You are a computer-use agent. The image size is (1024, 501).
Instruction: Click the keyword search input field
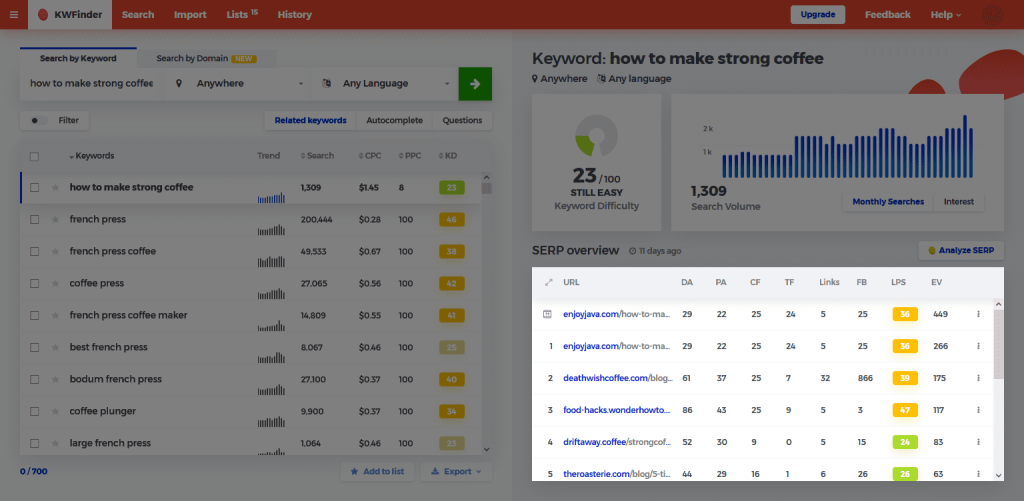pos(92,84)
